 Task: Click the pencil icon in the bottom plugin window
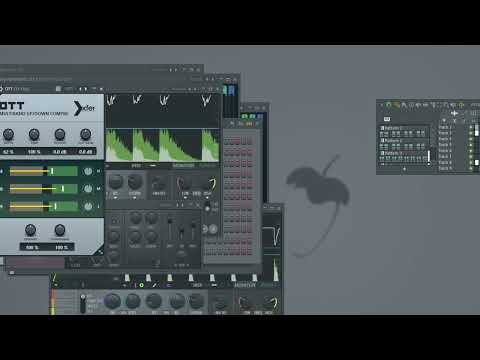coord(154,285)
